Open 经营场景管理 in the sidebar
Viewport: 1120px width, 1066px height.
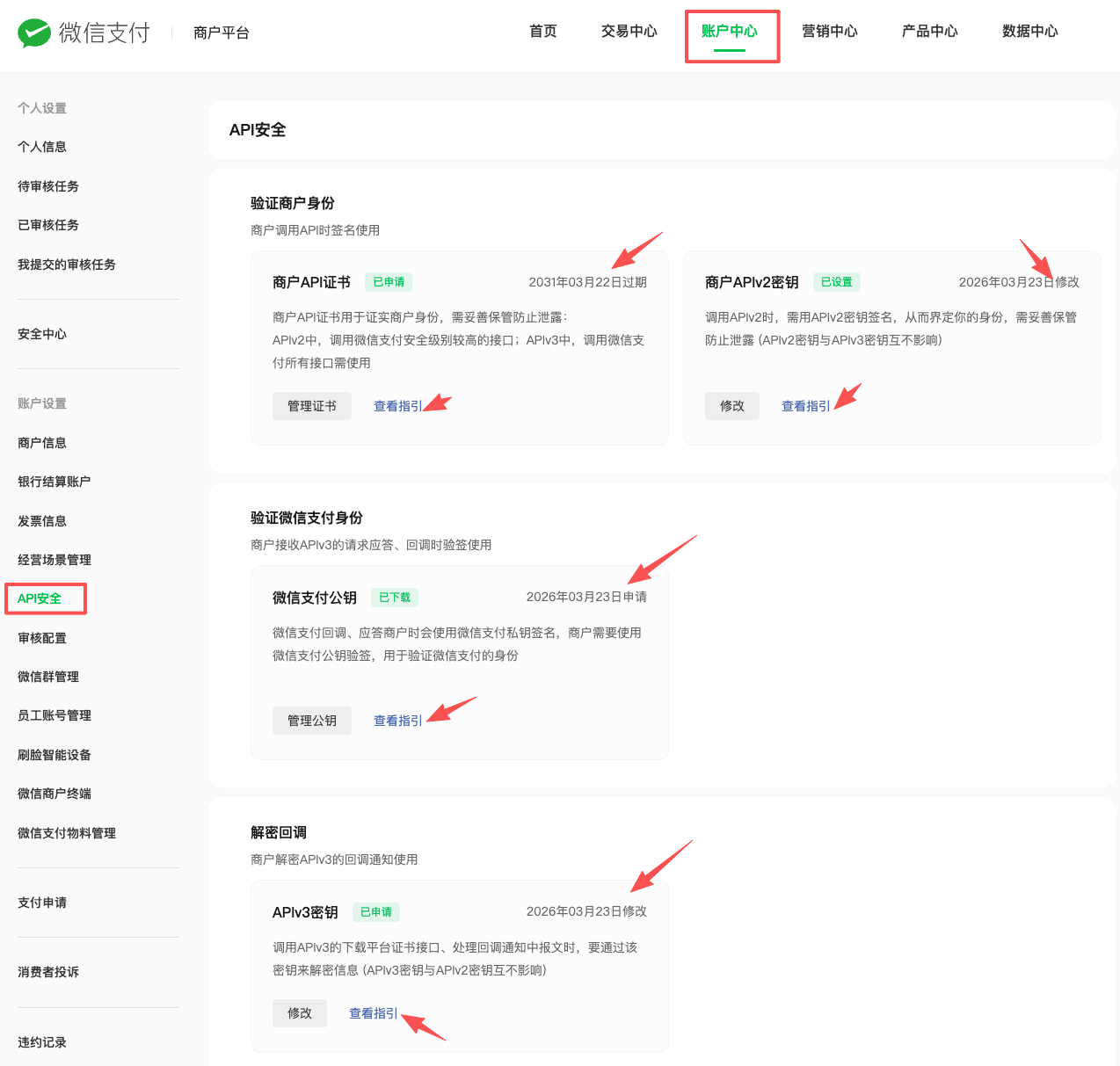tap(55, 560)
